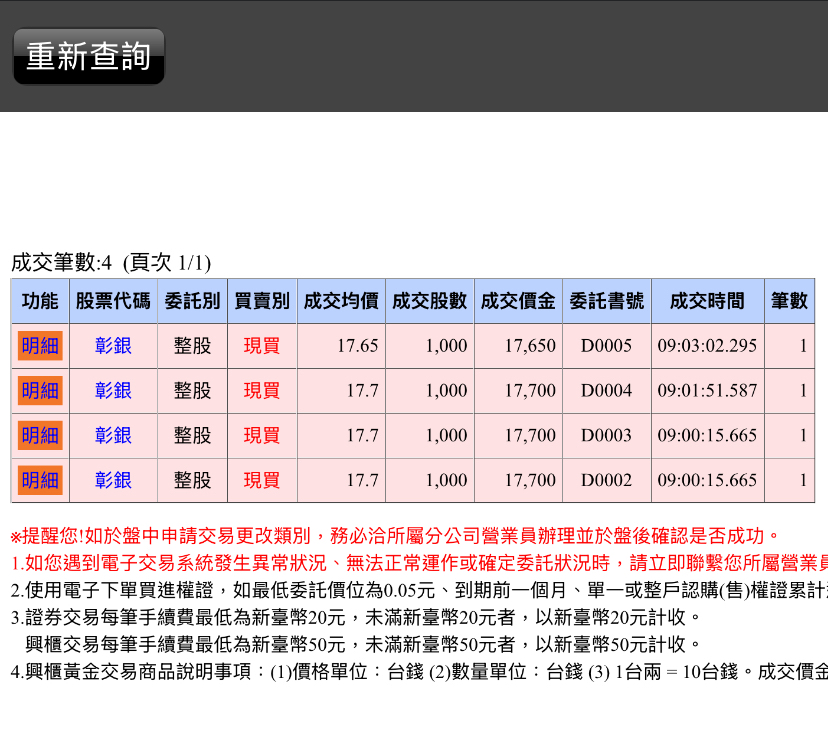
Task: Click the 股票代碼 column header
Action: pyautogui.click(x=113, y=301)
